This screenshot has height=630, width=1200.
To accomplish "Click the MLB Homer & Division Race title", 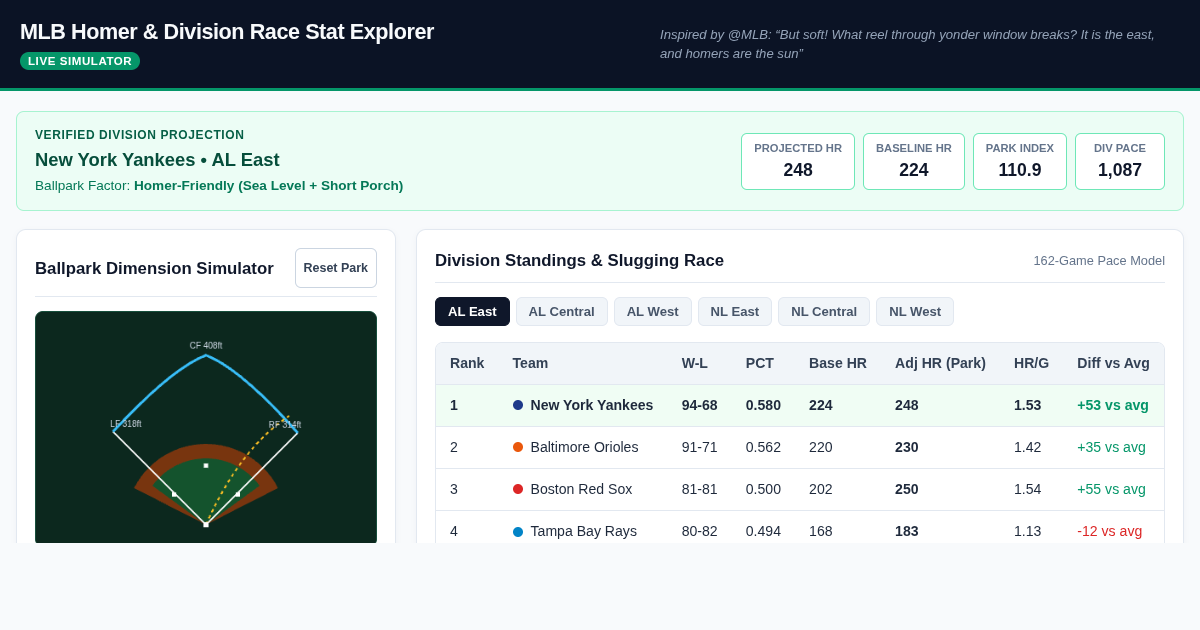I will coord(227,32).
